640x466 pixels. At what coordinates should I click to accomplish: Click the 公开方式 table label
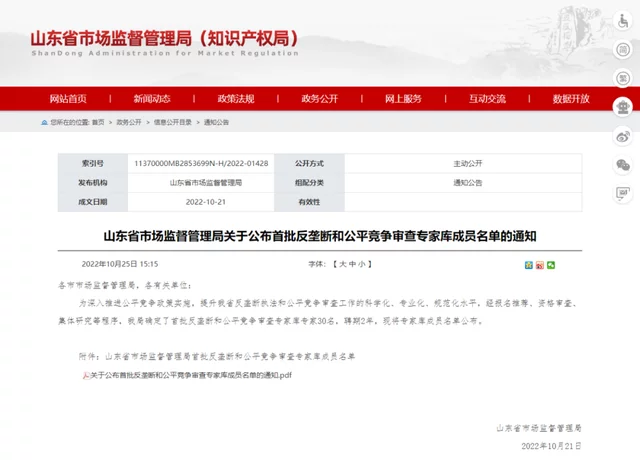coord(309,164)
